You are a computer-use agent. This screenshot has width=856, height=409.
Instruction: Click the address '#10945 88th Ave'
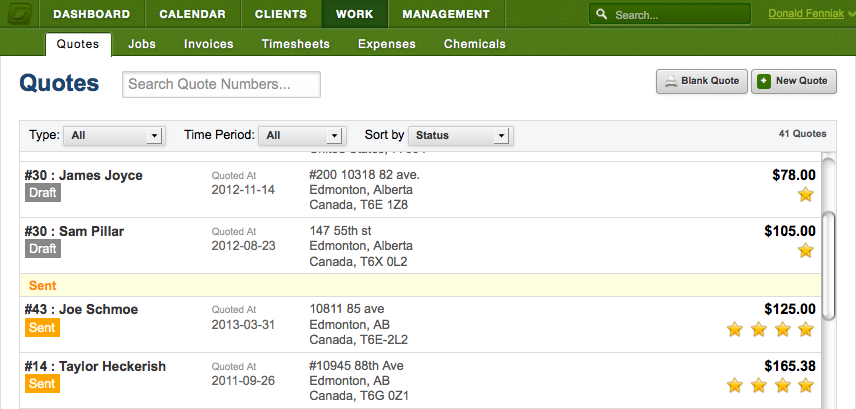point(356,365)
